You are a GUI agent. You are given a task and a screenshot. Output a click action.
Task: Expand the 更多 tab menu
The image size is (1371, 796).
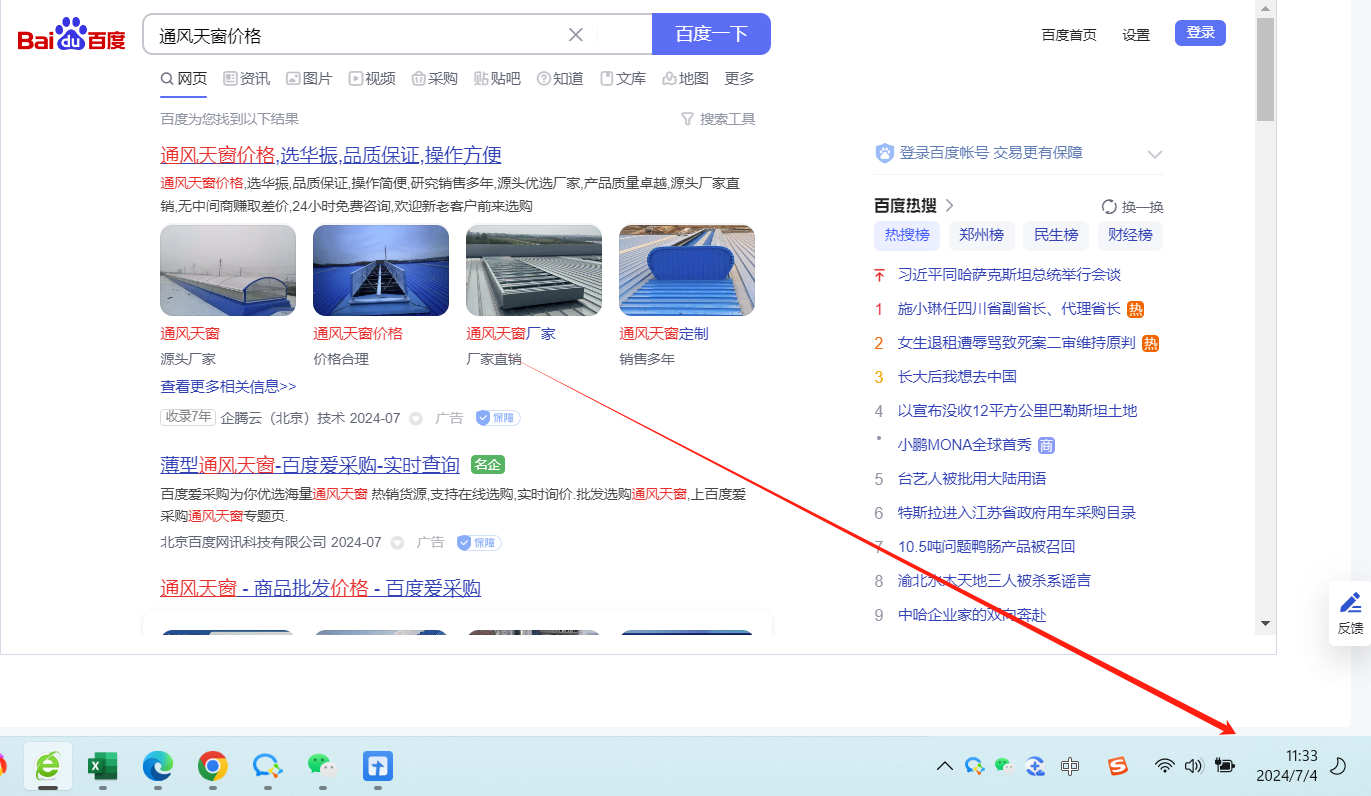(x=739, y=79)
